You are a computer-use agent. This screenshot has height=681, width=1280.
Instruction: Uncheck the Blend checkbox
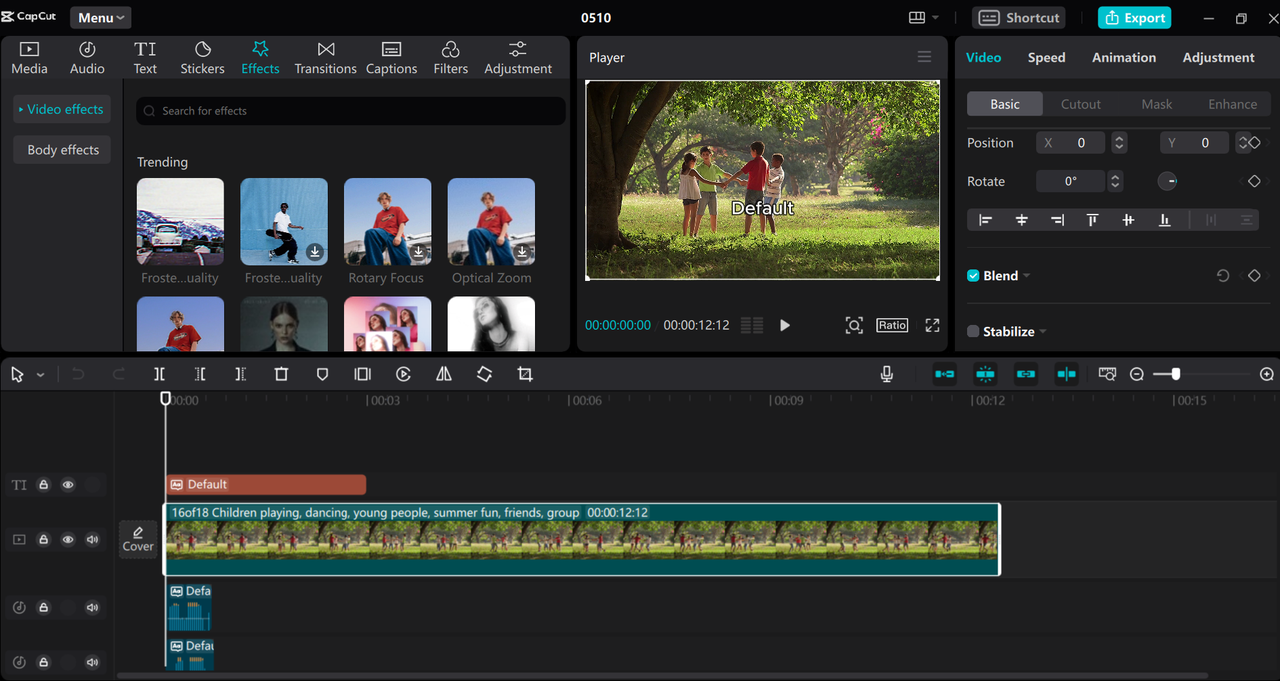(973, 276)
